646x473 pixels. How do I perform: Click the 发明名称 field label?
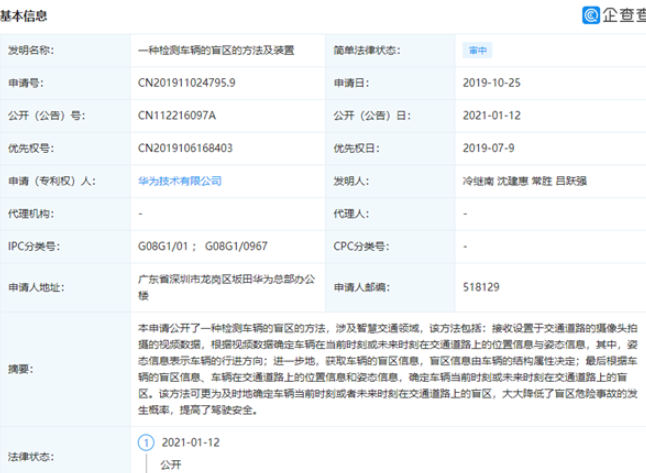pos(31,50)
